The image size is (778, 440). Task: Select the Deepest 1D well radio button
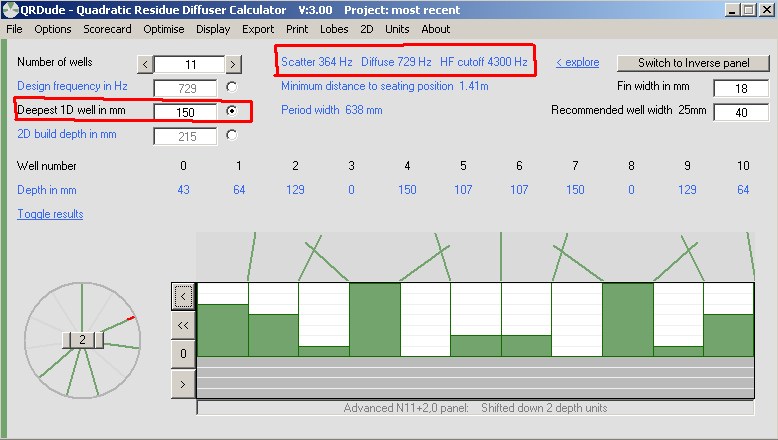pyautogui.click(x=231, y=111)
